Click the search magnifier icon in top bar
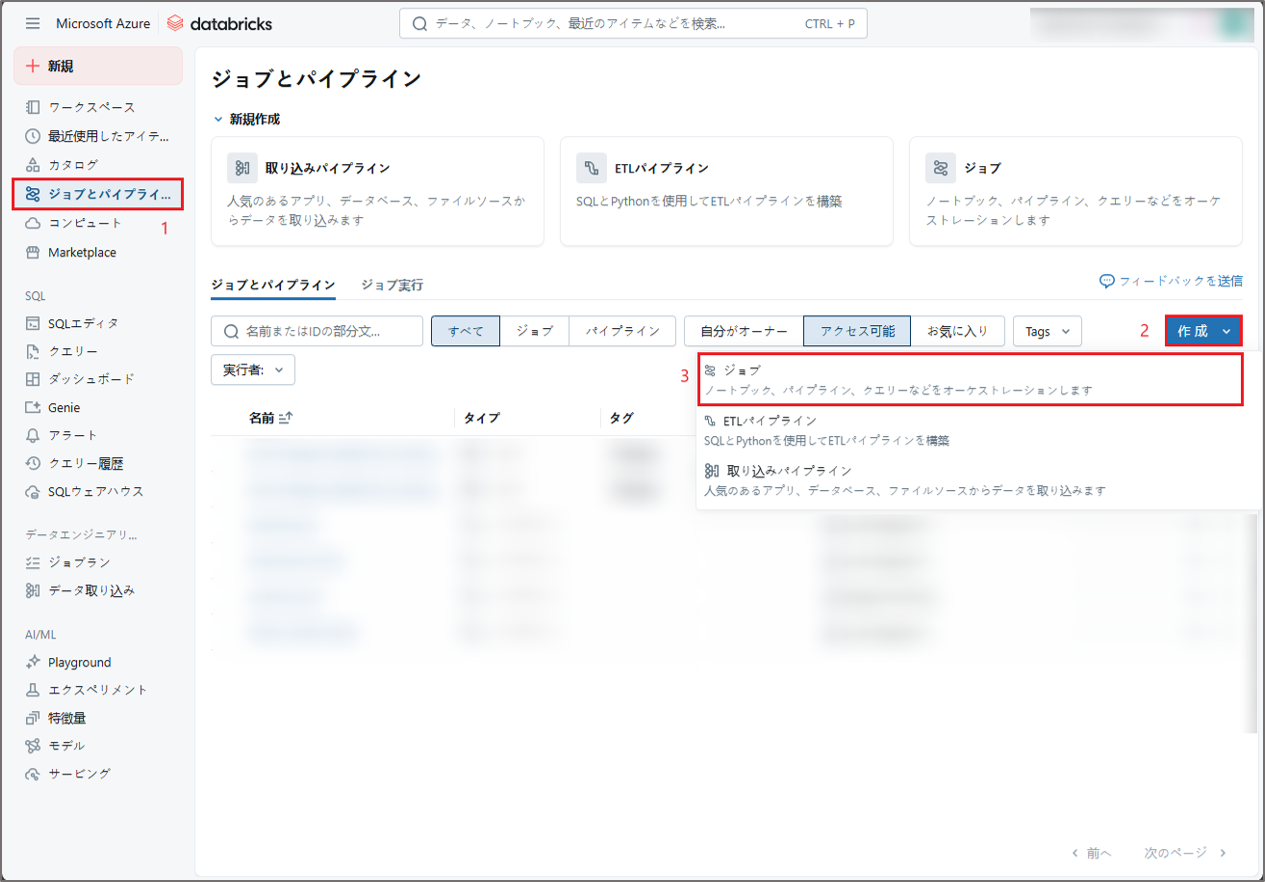This screenshot has height=882, width=1265. pos(420,23)
